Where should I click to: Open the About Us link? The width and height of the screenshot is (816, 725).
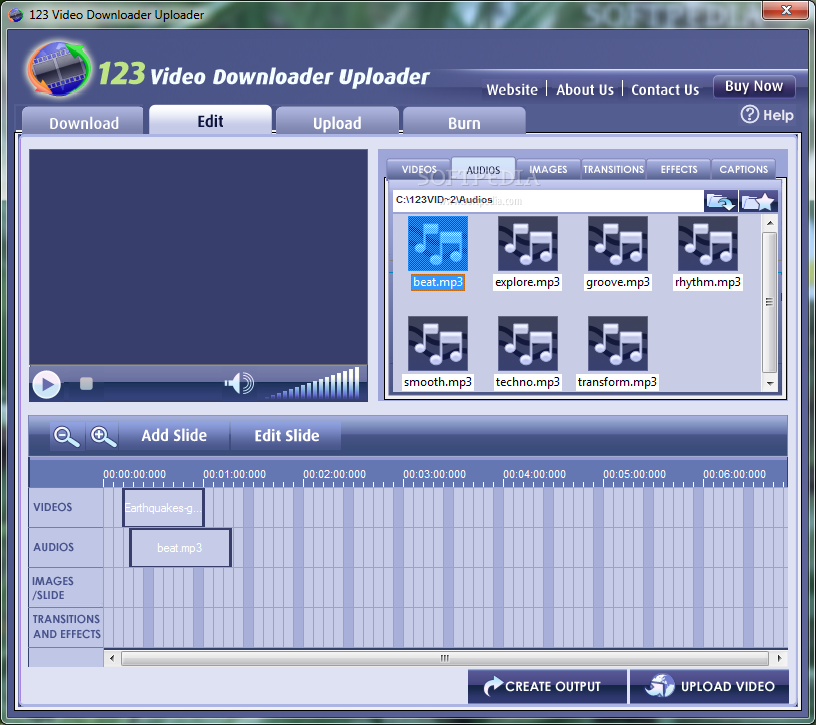pos(585,90)
